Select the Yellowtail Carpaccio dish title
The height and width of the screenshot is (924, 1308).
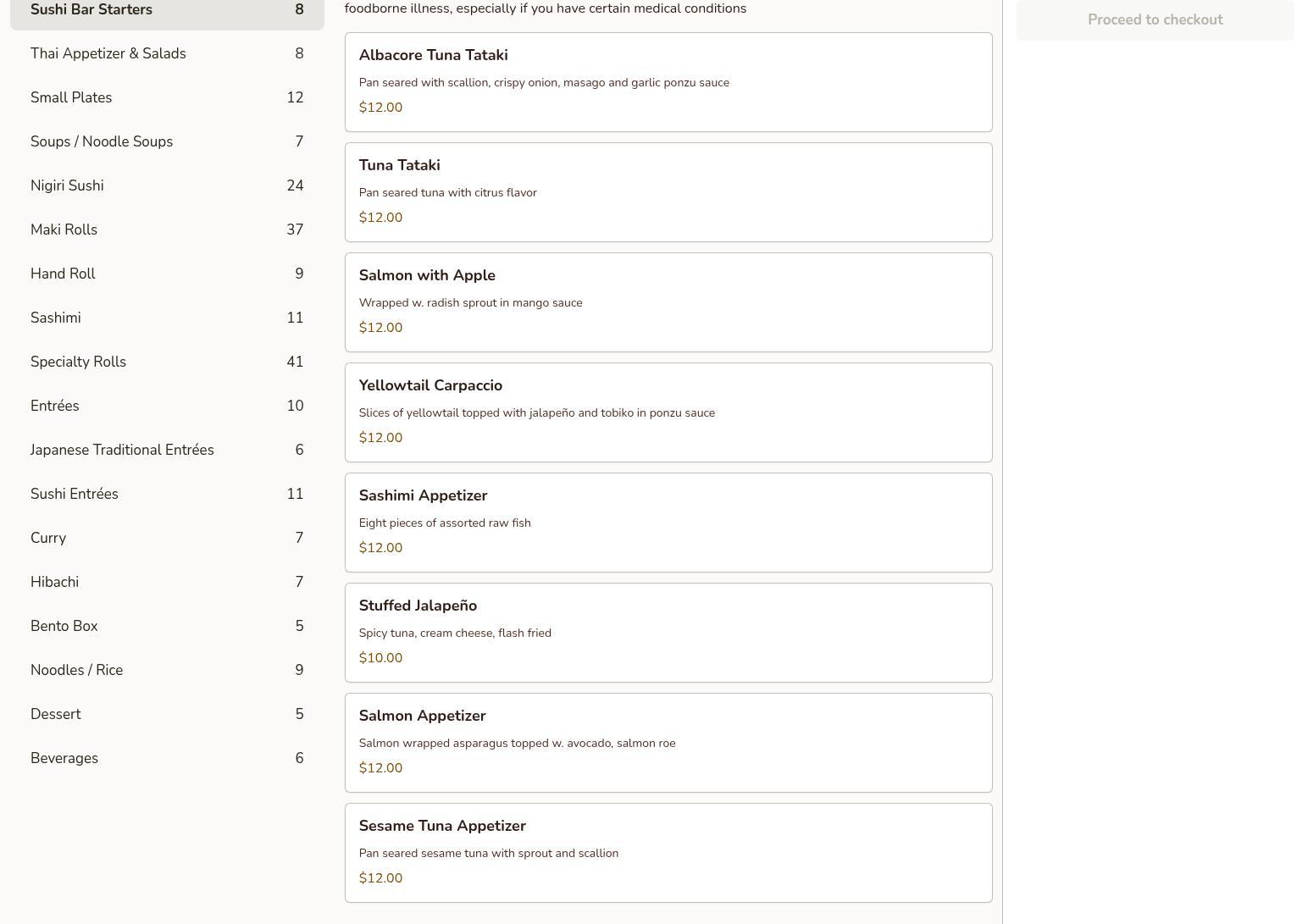(x=430, y=385)
